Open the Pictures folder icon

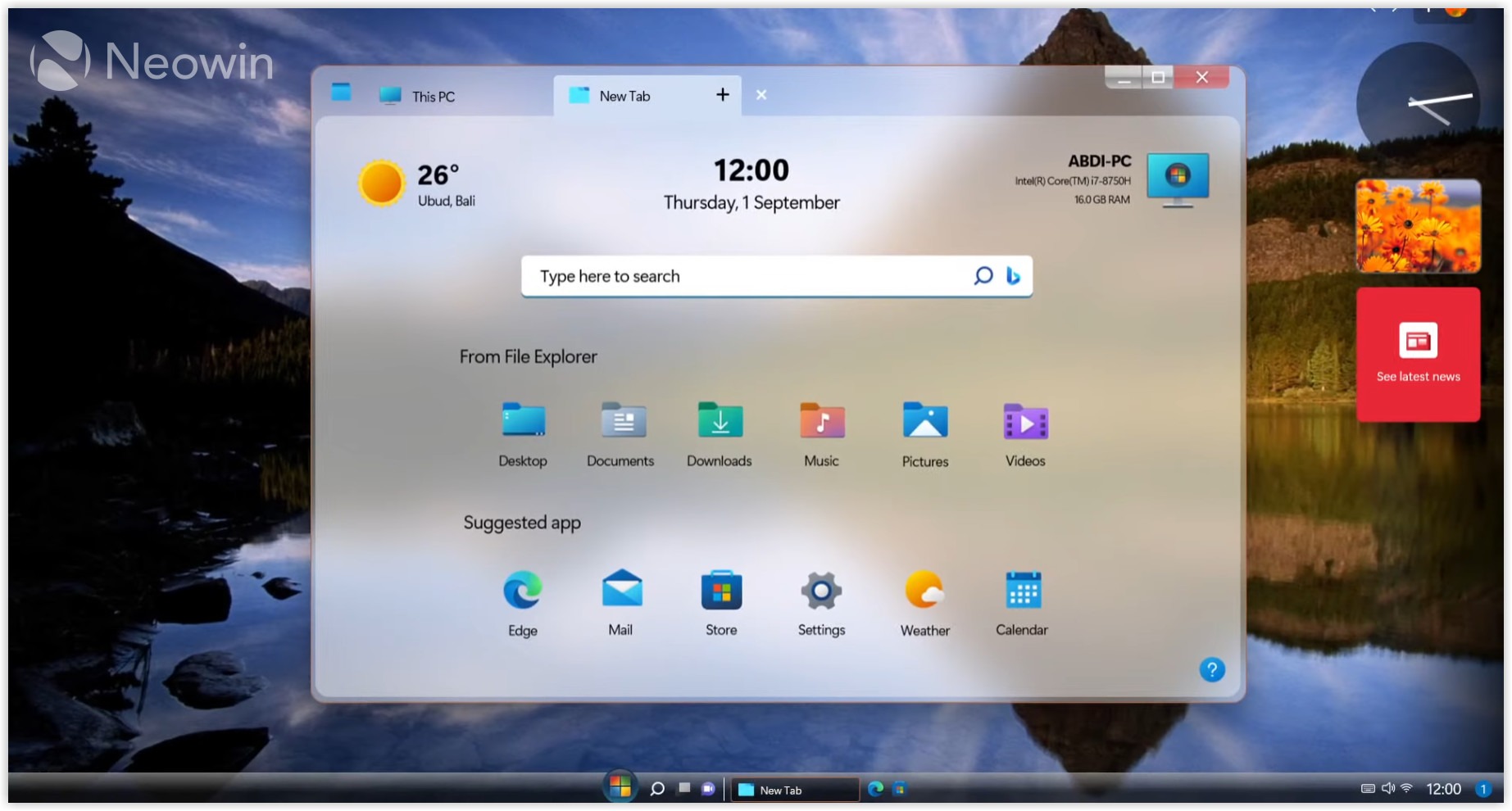925,420
